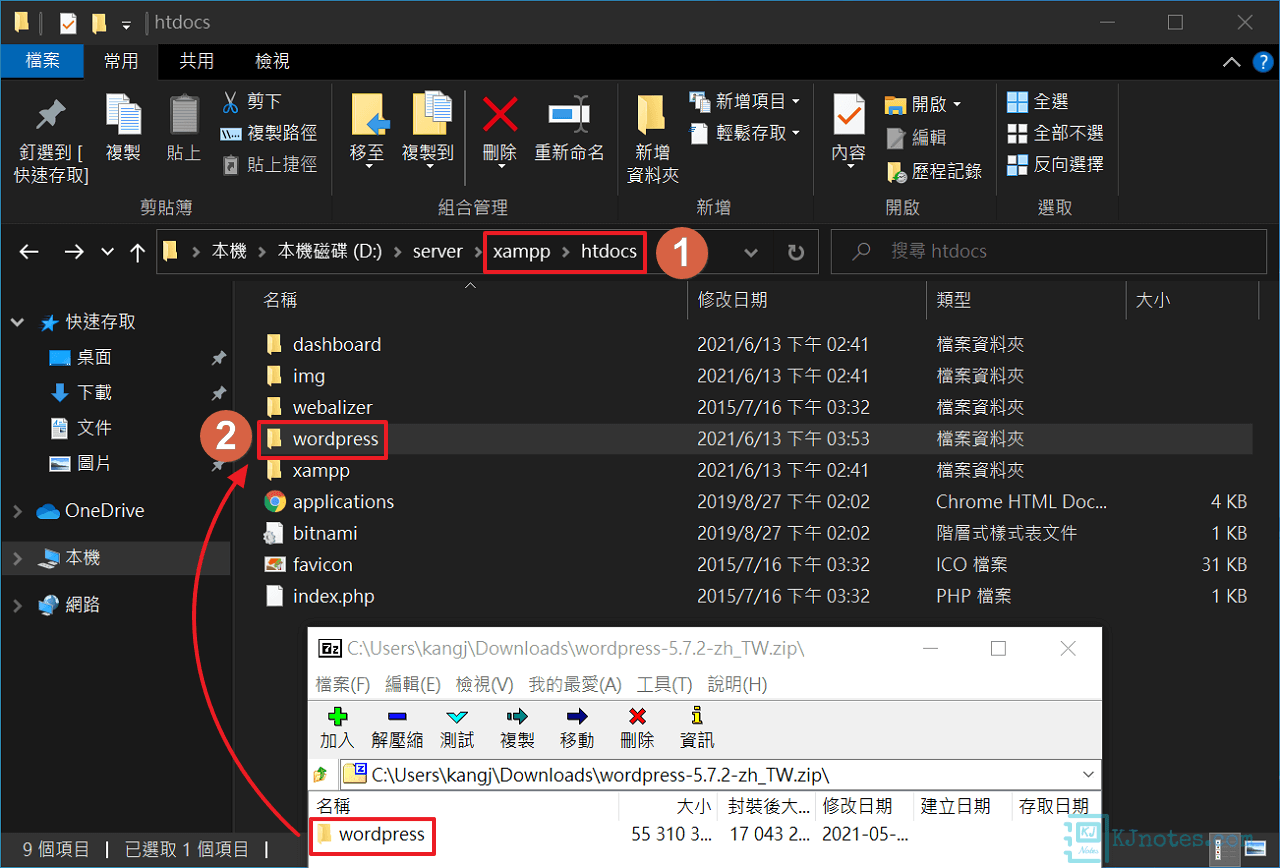Select Paste Shortcut (貼上捷徑)
Viewport: 1280px width, 868px height.
(x=268, y=164)
